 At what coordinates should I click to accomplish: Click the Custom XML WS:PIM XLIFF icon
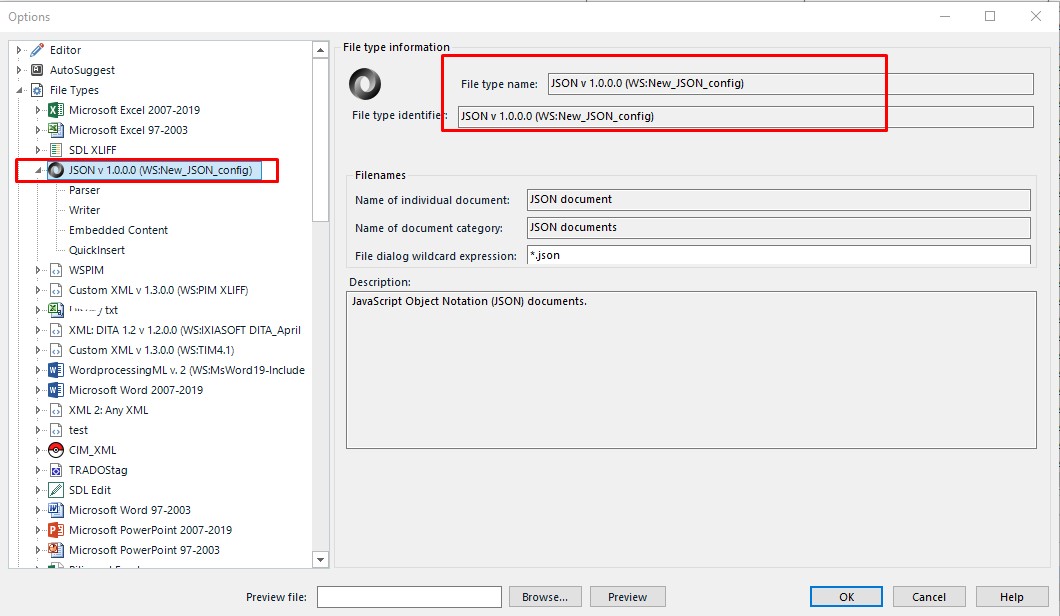56,290
